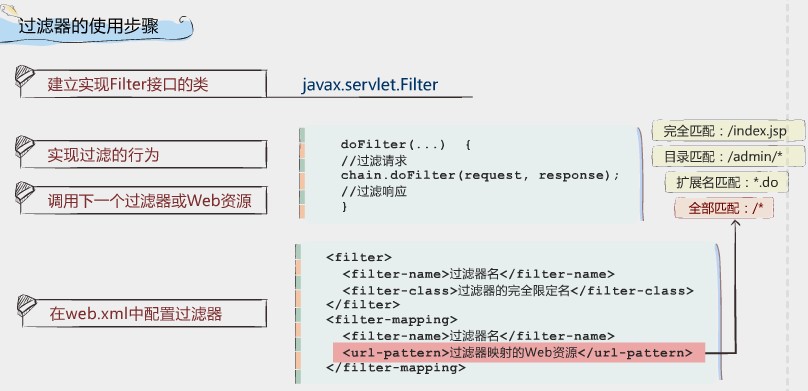Click the 目录匹配：/admin/* tag
The width and height of the screenshot is (808, 391).
coord(728,157)
